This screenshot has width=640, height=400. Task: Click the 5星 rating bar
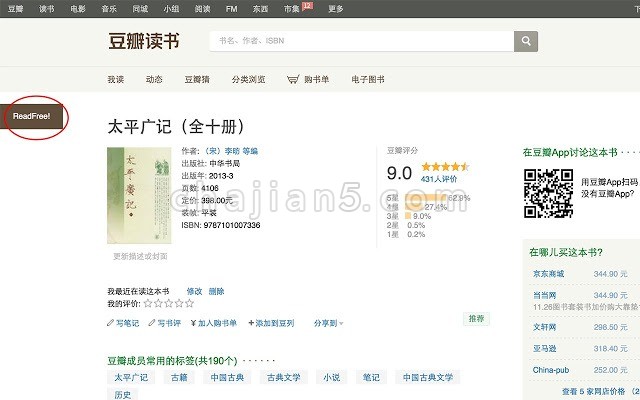tap(426, 198)
